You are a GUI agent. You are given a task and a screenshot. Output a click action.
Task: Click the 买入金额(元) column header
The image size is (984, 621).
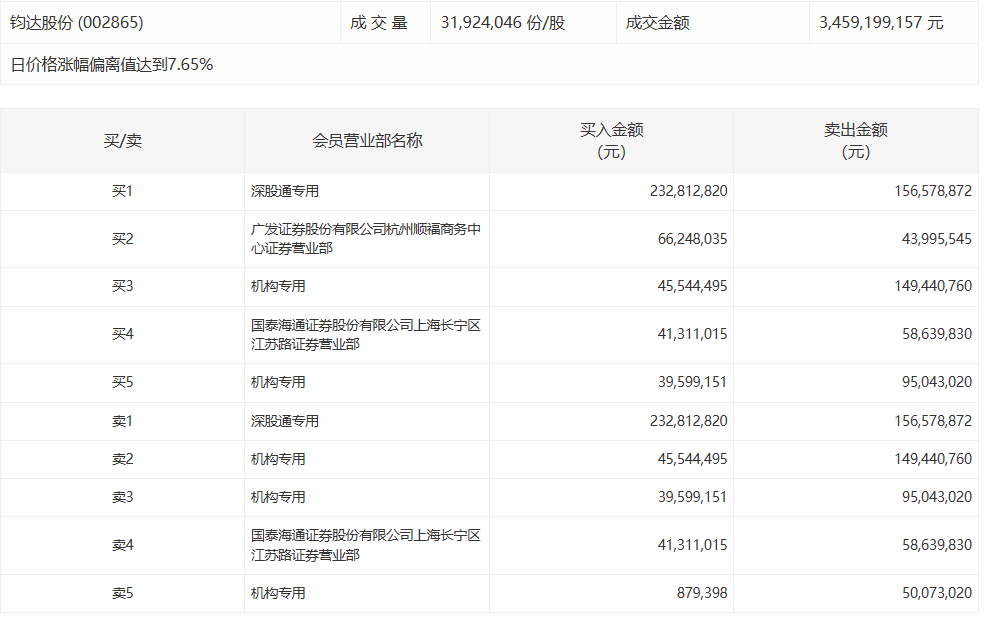[611, 141]
